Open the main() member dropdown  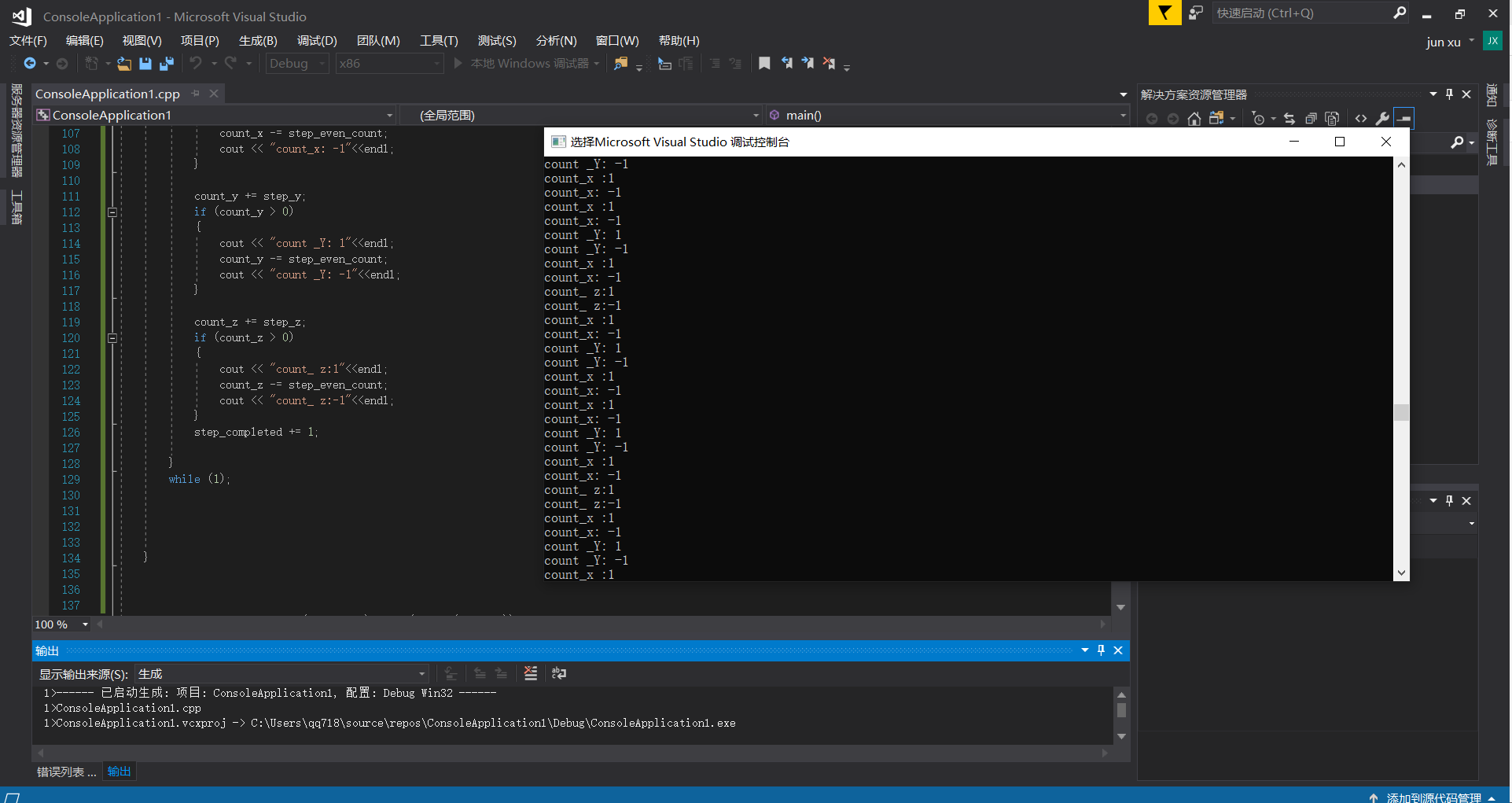click(x=947, y=115)
